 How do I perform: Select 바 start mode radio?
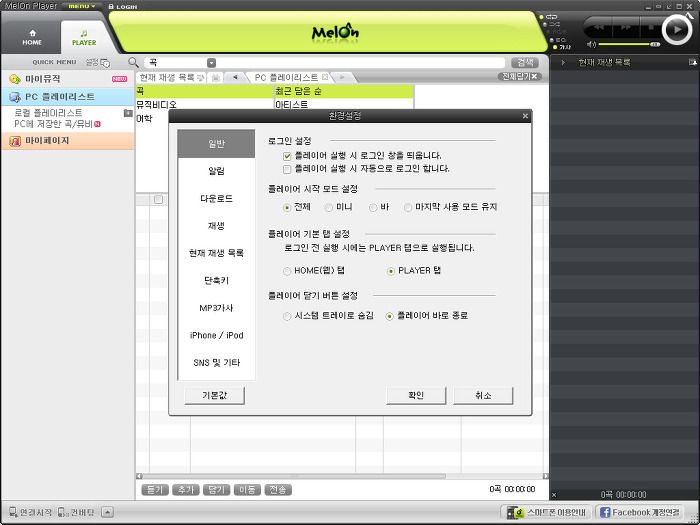click(x=373, y=208)
